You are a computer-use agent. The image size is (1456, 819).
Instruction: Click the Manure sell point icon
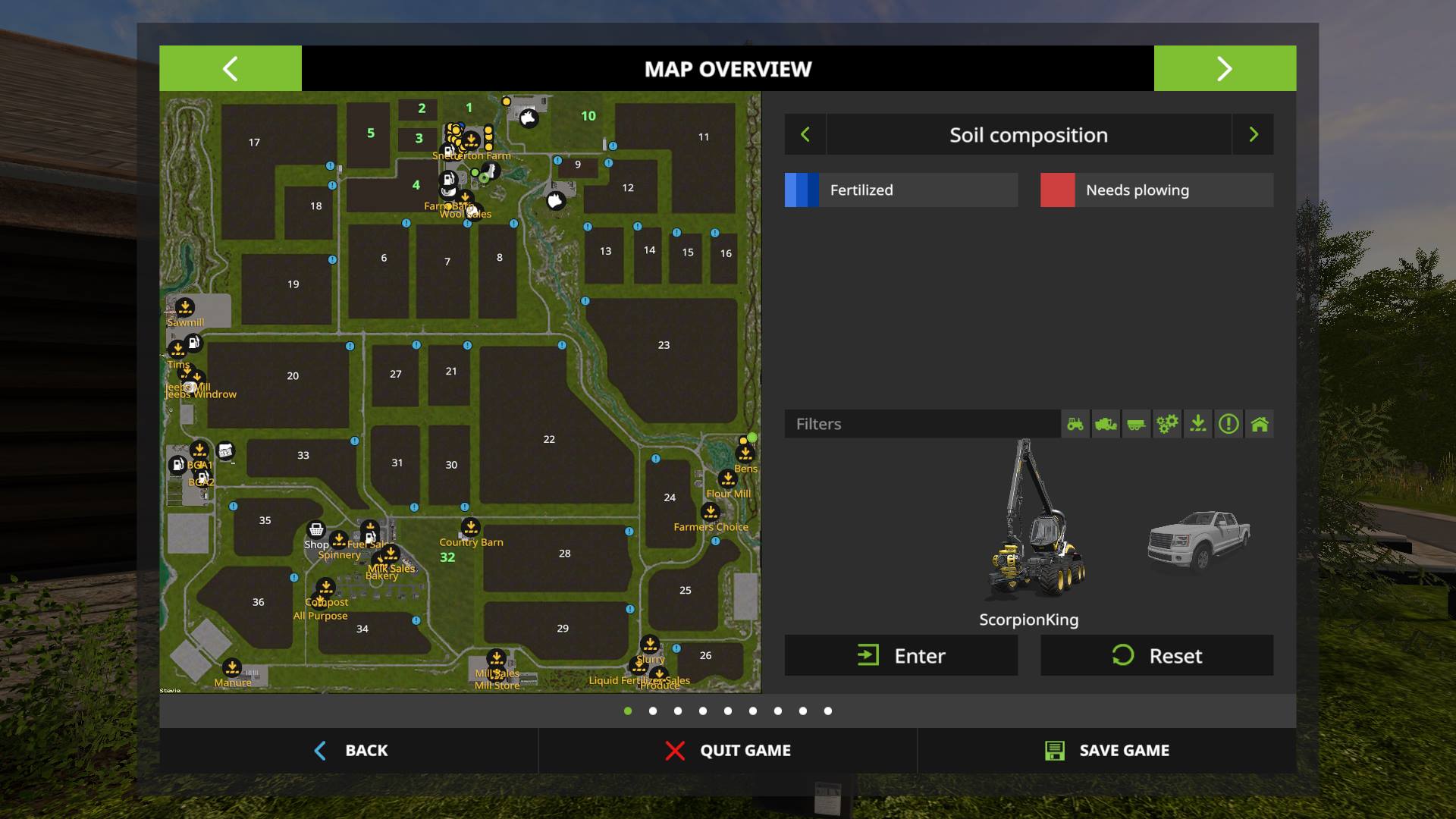[232, 667]
